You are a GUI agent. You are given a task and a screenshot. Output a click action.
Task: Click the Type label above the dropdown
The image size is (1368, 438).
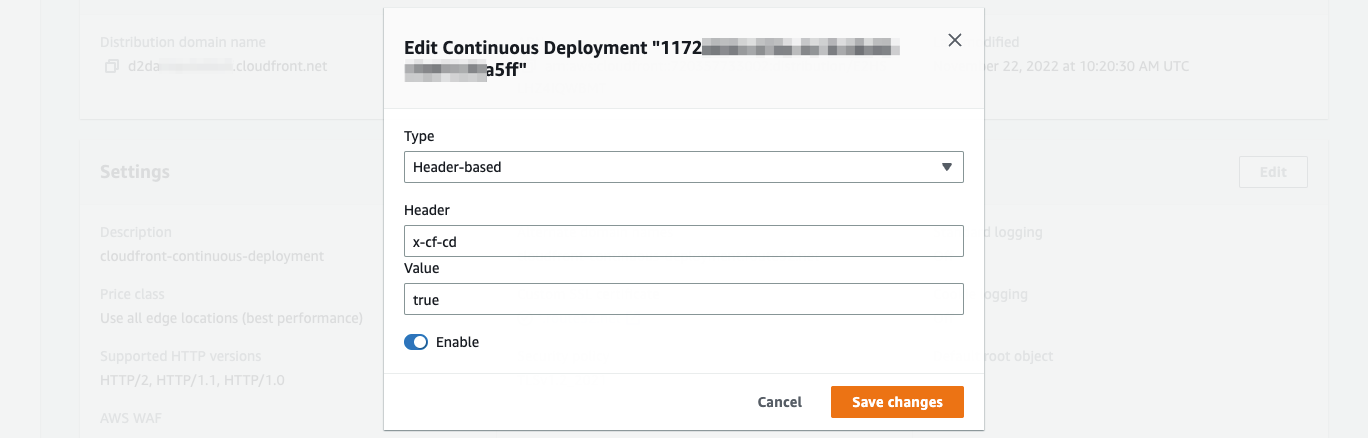(419, 136)
